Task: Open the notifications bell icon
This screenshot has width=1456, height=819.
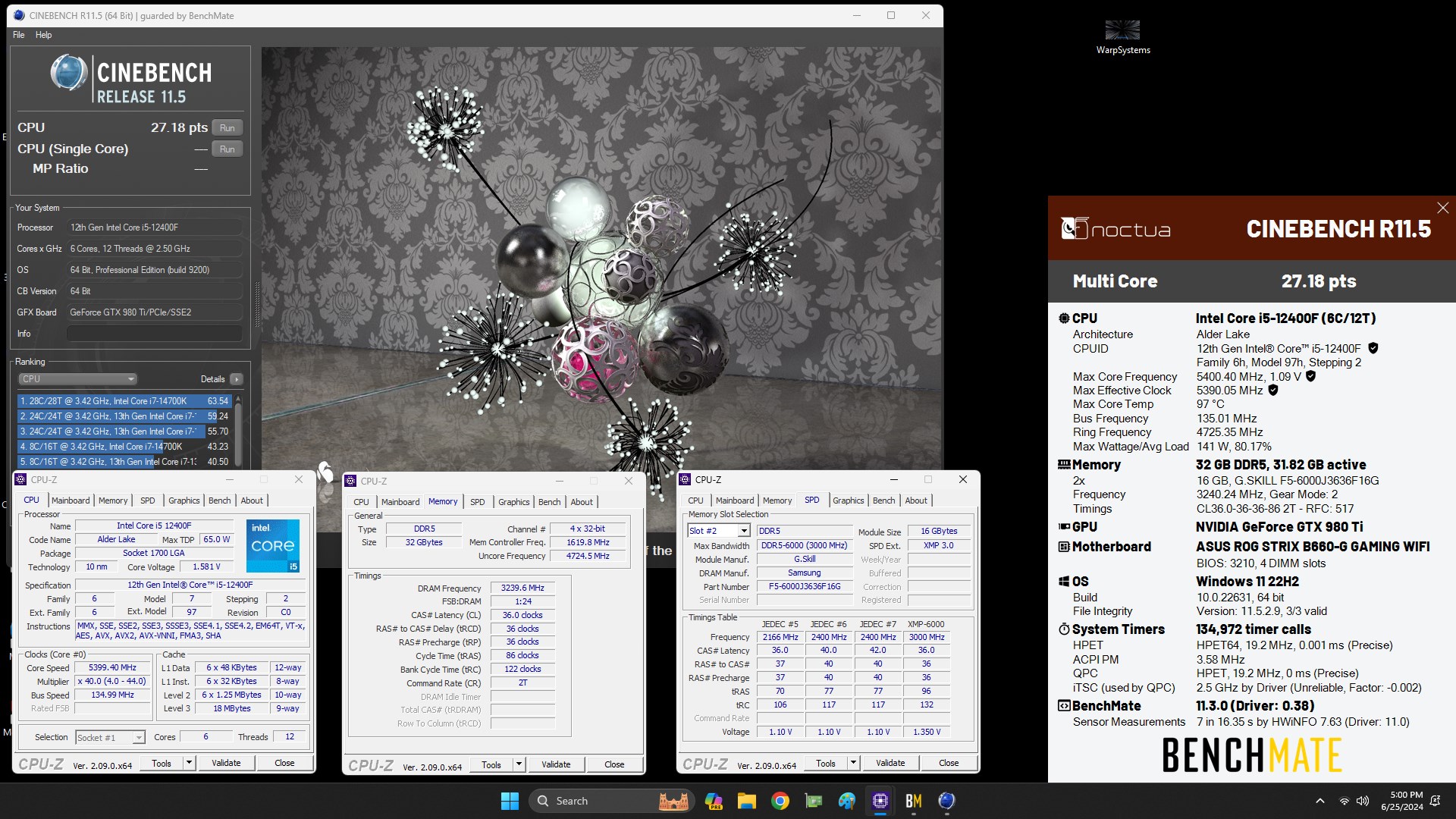Action: [x=1435, y=801]
